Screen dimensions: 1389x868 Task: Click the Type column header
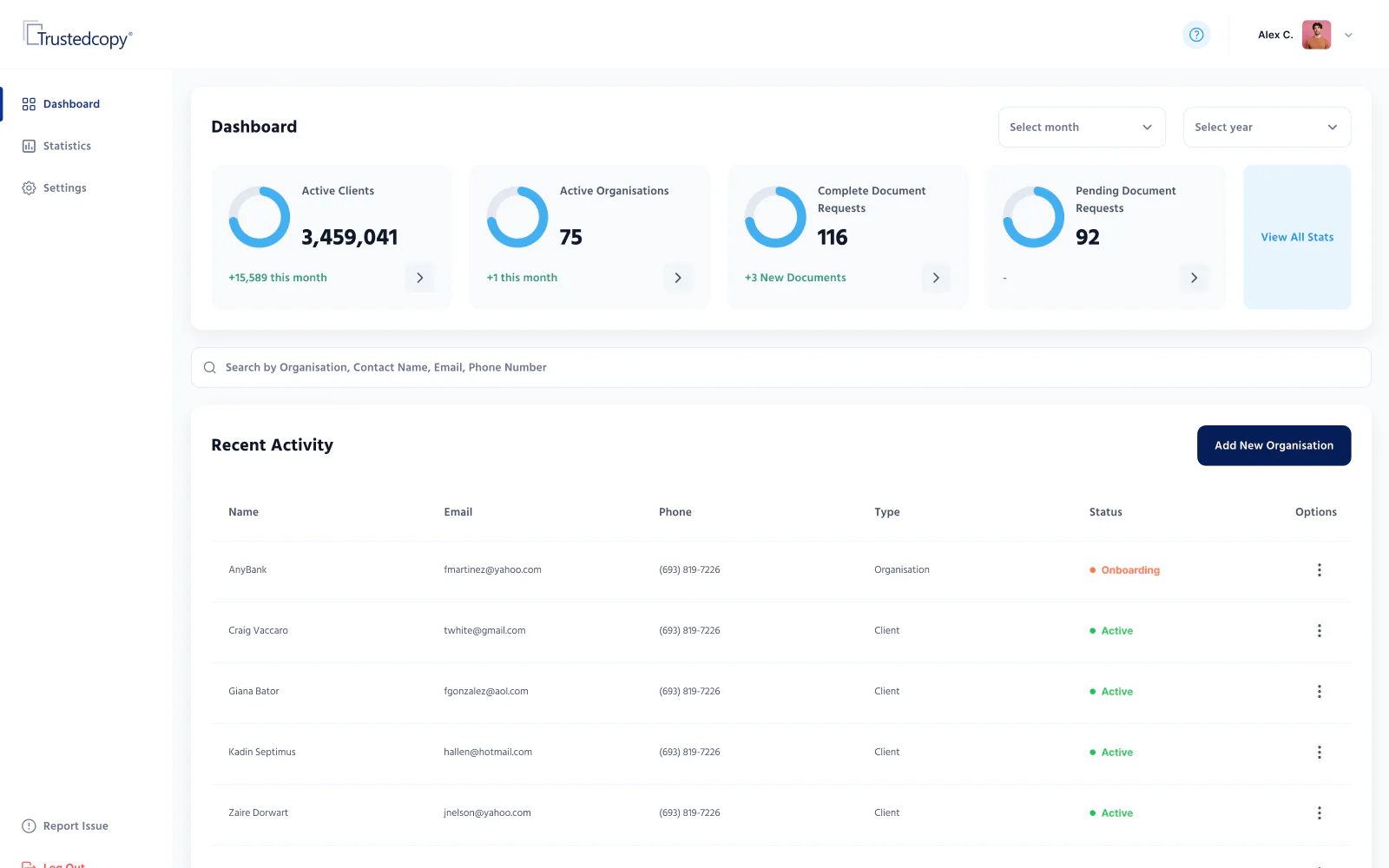tap(887, 512)
